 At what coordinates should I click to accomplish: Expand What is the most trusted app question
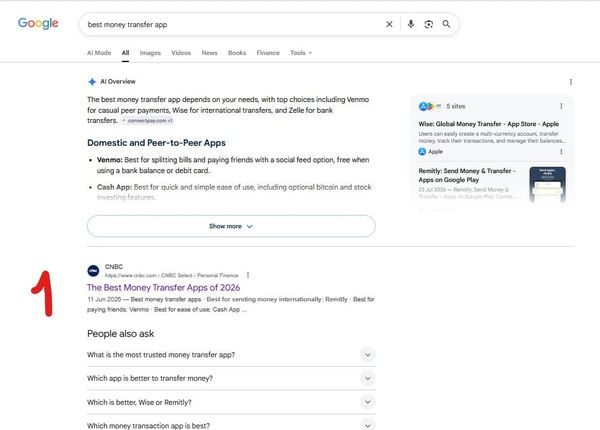(x=231, y=355)
